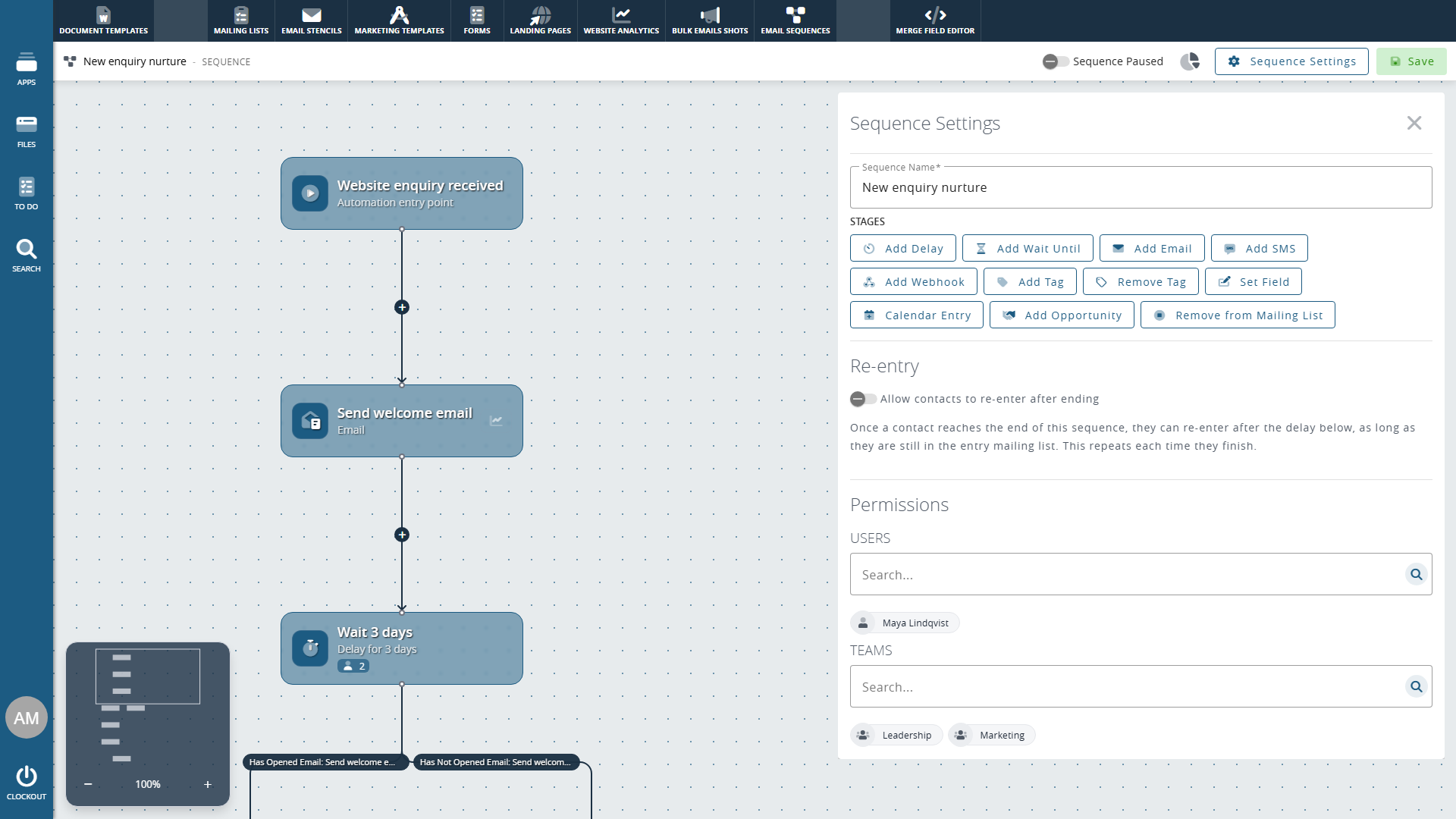
Task: Zoom in the canvas with plus
Action: click(207, 784)
